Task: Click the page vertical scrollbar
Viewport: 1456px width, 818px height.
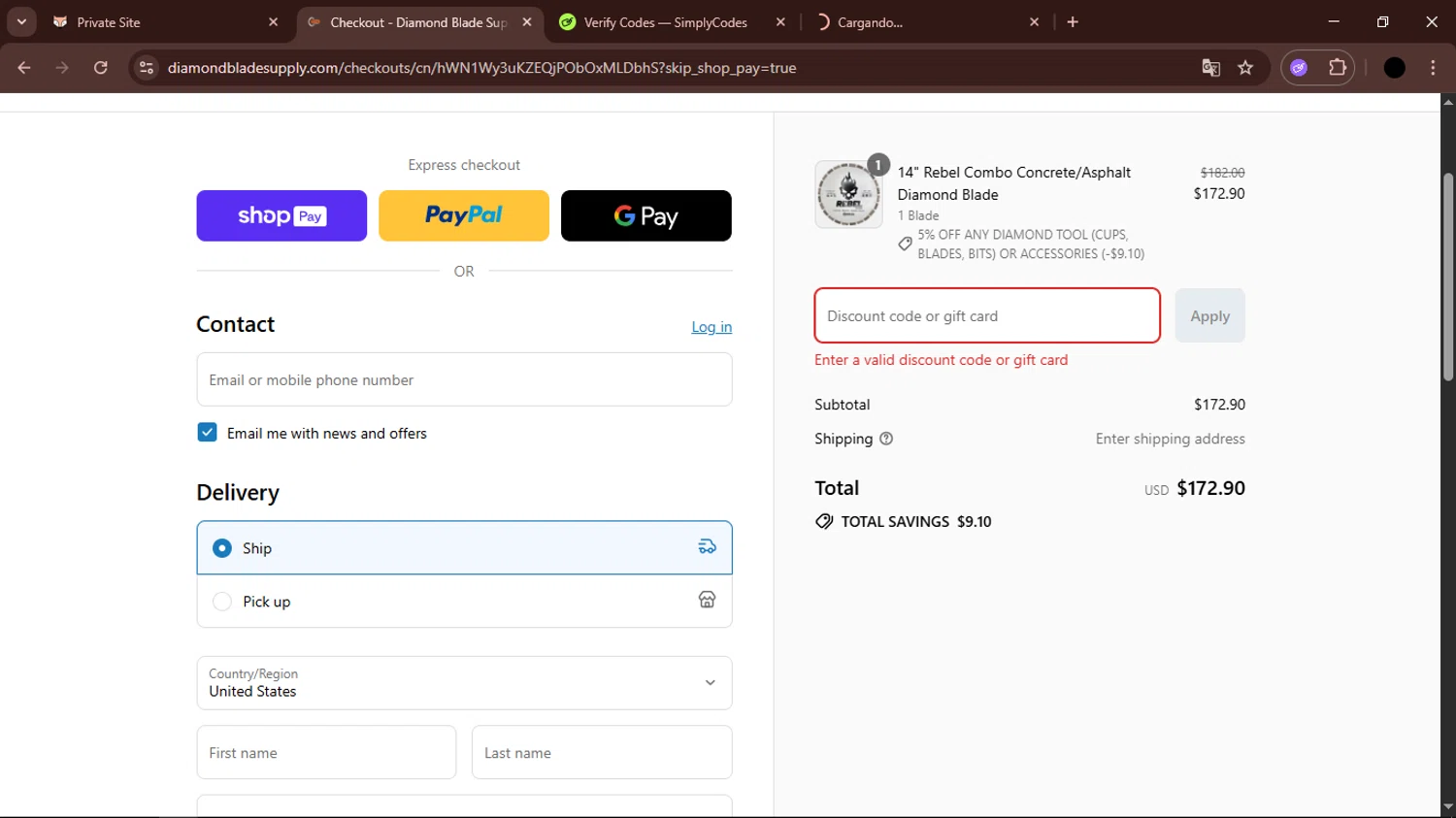Action: [1448, 277]
